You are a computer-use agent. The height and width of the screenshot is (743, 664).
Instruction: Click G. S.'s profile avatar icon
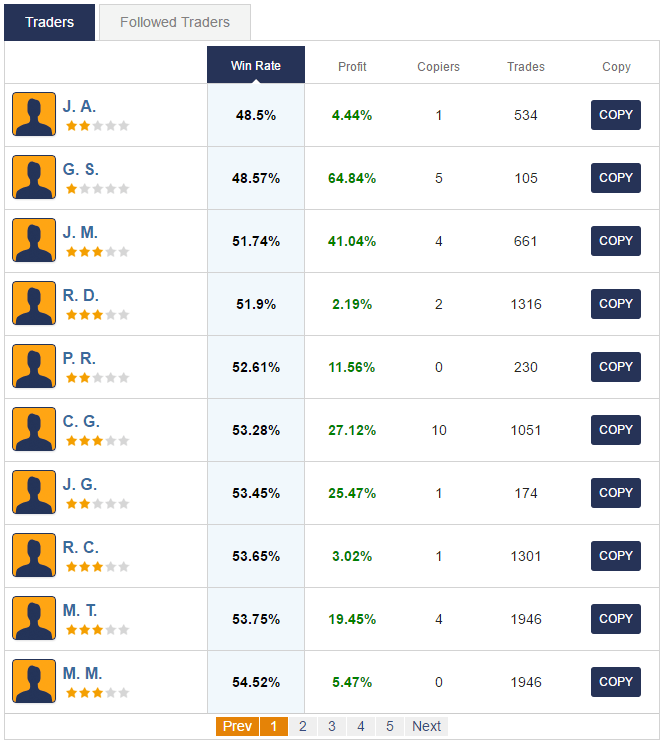(34, 177)
